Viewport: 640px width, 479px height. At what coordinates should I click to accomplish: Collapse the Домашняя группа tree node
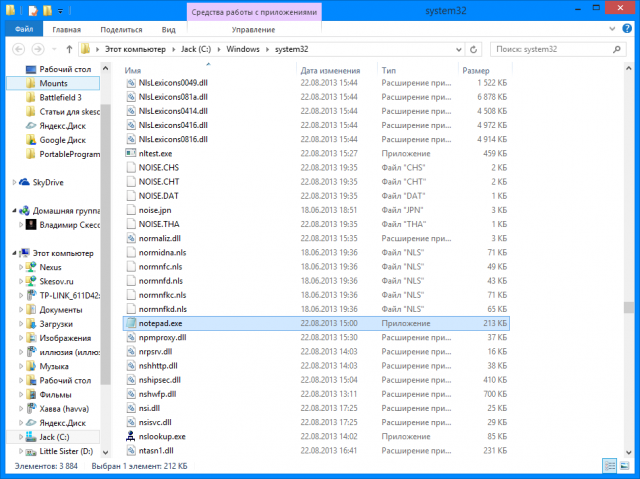14,211
